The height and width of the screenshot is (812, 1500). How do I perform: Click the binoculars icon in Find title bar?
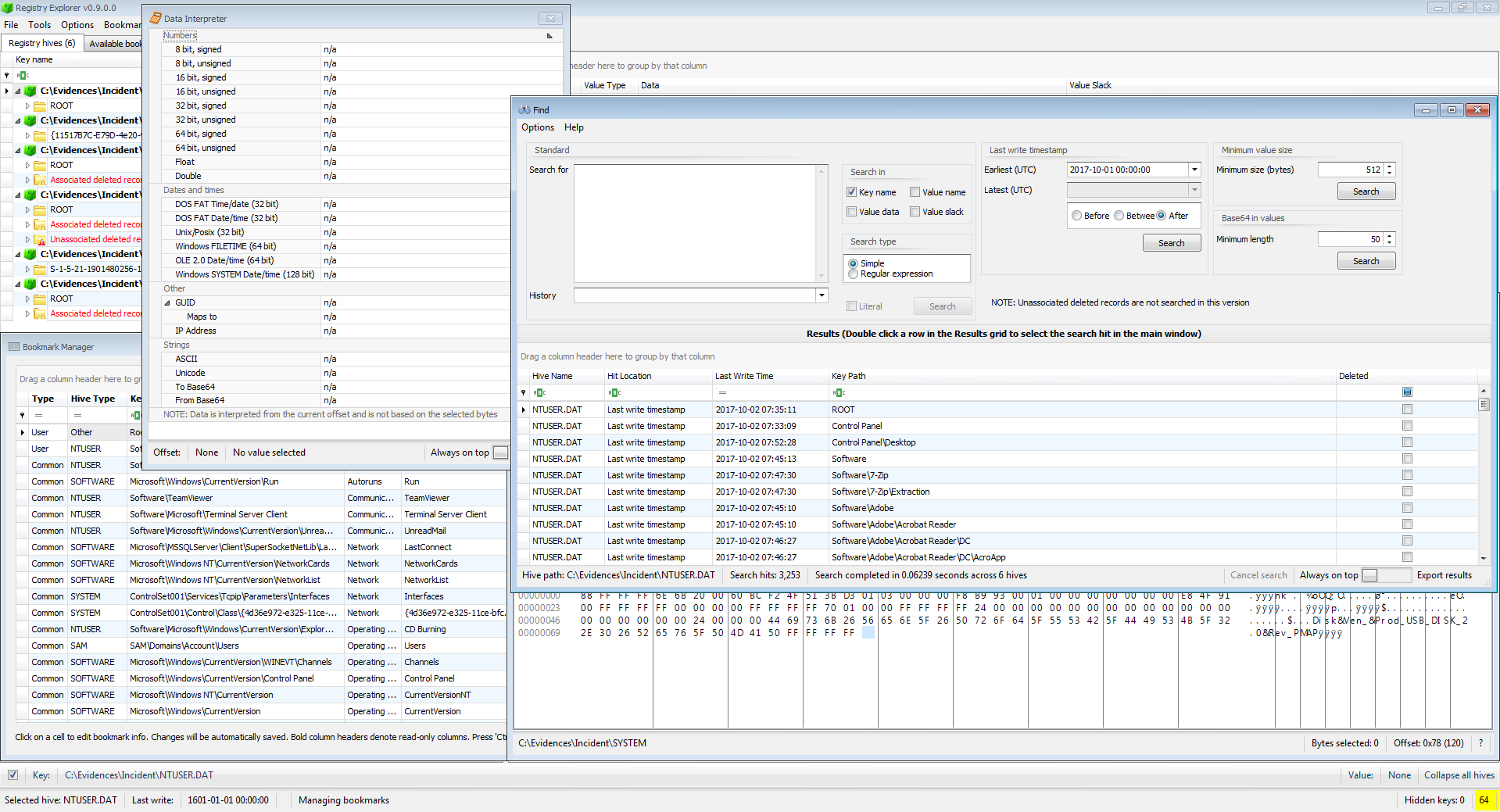tap(524, 110)
